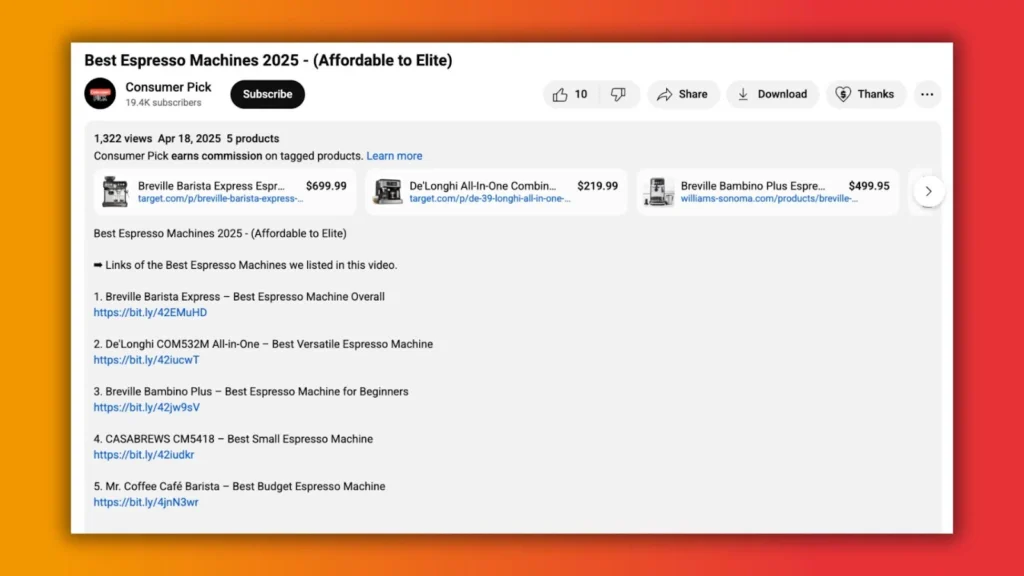Click the Consumer Pick channel name
1024x576 pixels.
click(168, 87)
